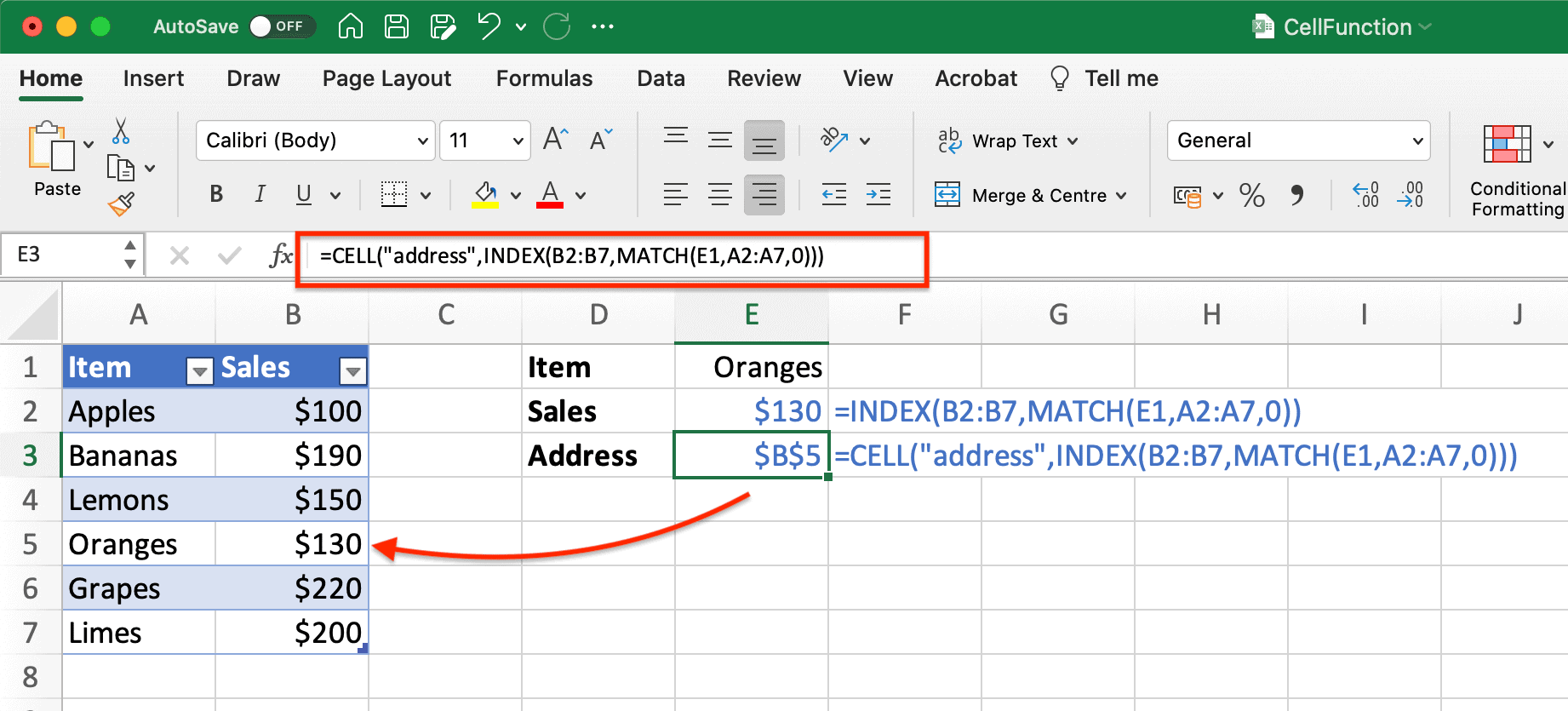
Task: Open the Insert tab
Action: pos(153,78)
